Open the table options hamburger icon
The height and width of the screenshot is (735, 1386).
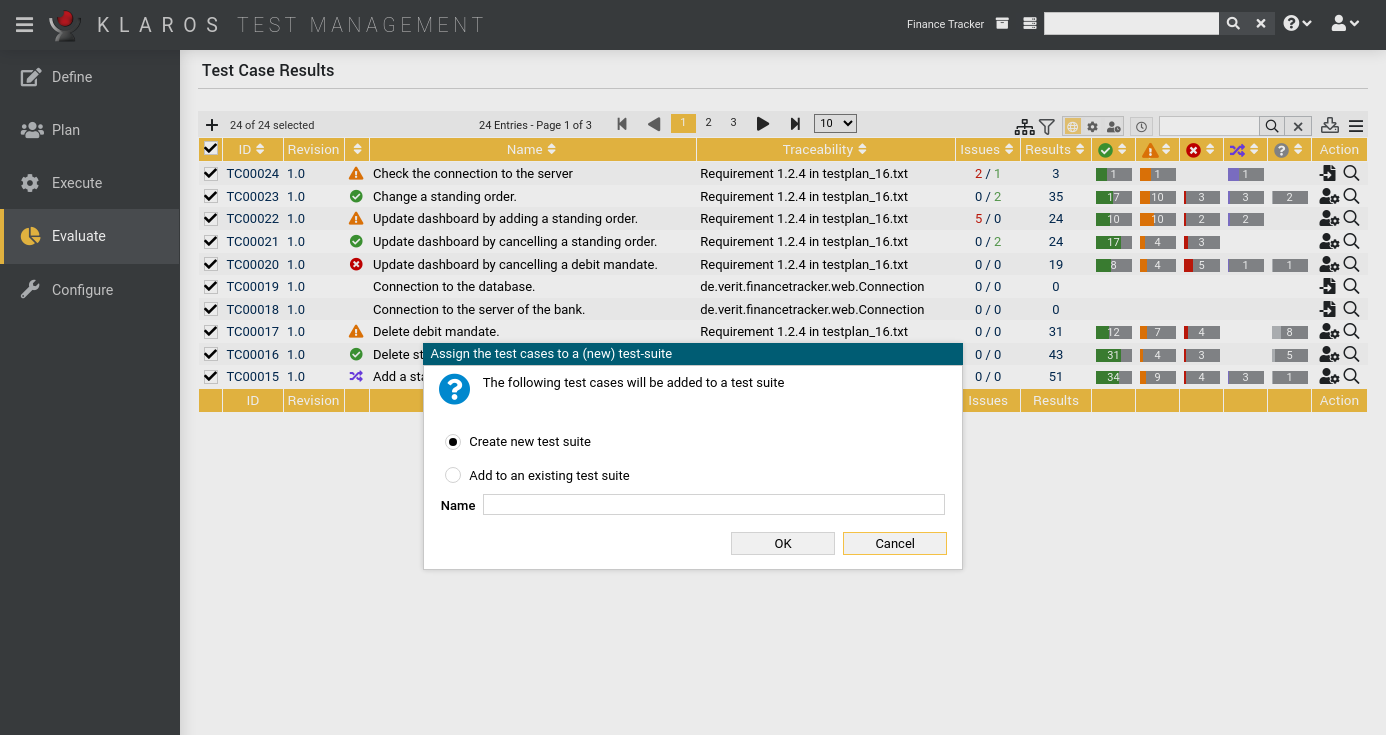click(1356, 126)
